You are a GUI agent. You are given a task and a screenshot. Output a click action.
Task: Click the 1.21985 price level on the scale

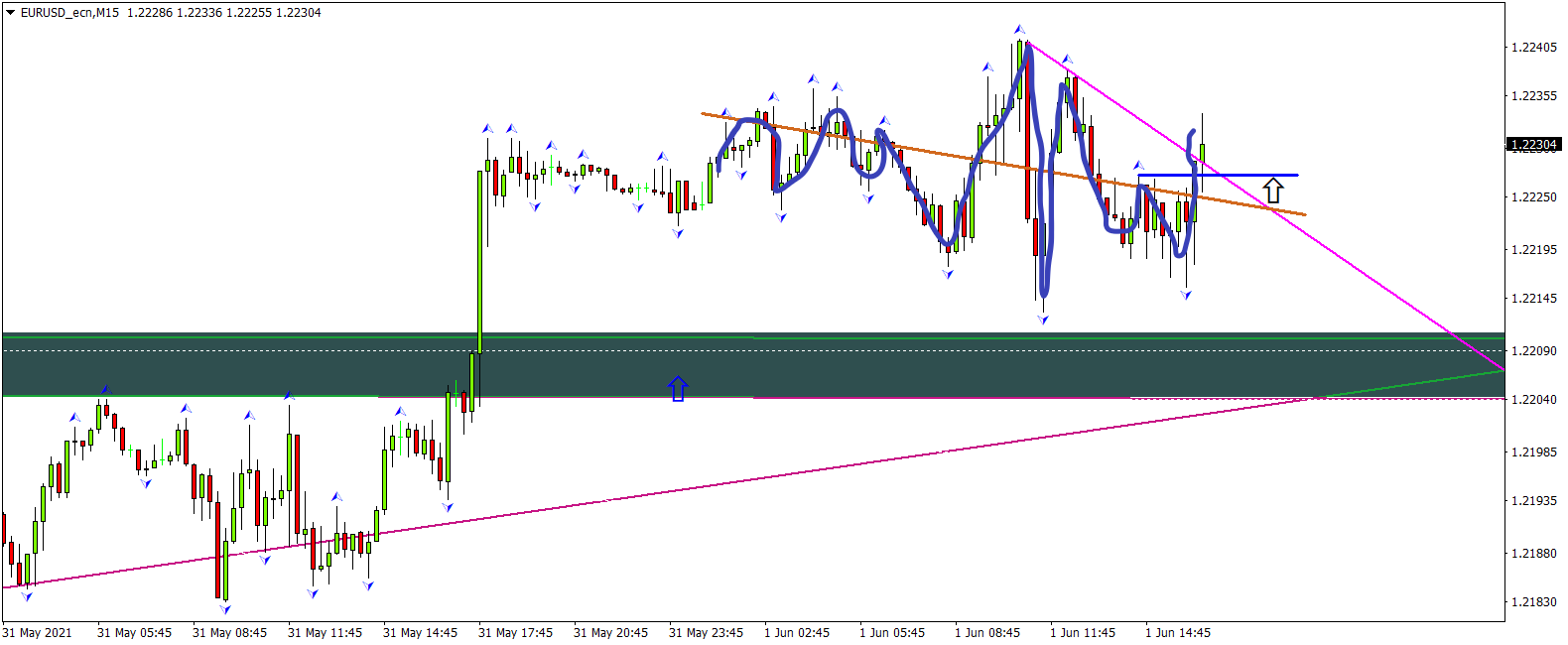pyautogui.click(x=1533, y=451)
